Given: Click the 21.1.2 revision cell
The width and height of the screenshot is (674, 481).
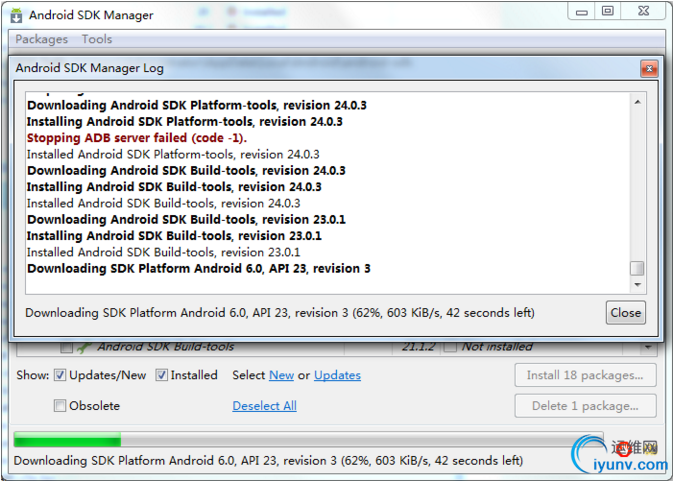Looking at the screenshot, I should pos(418,347).
